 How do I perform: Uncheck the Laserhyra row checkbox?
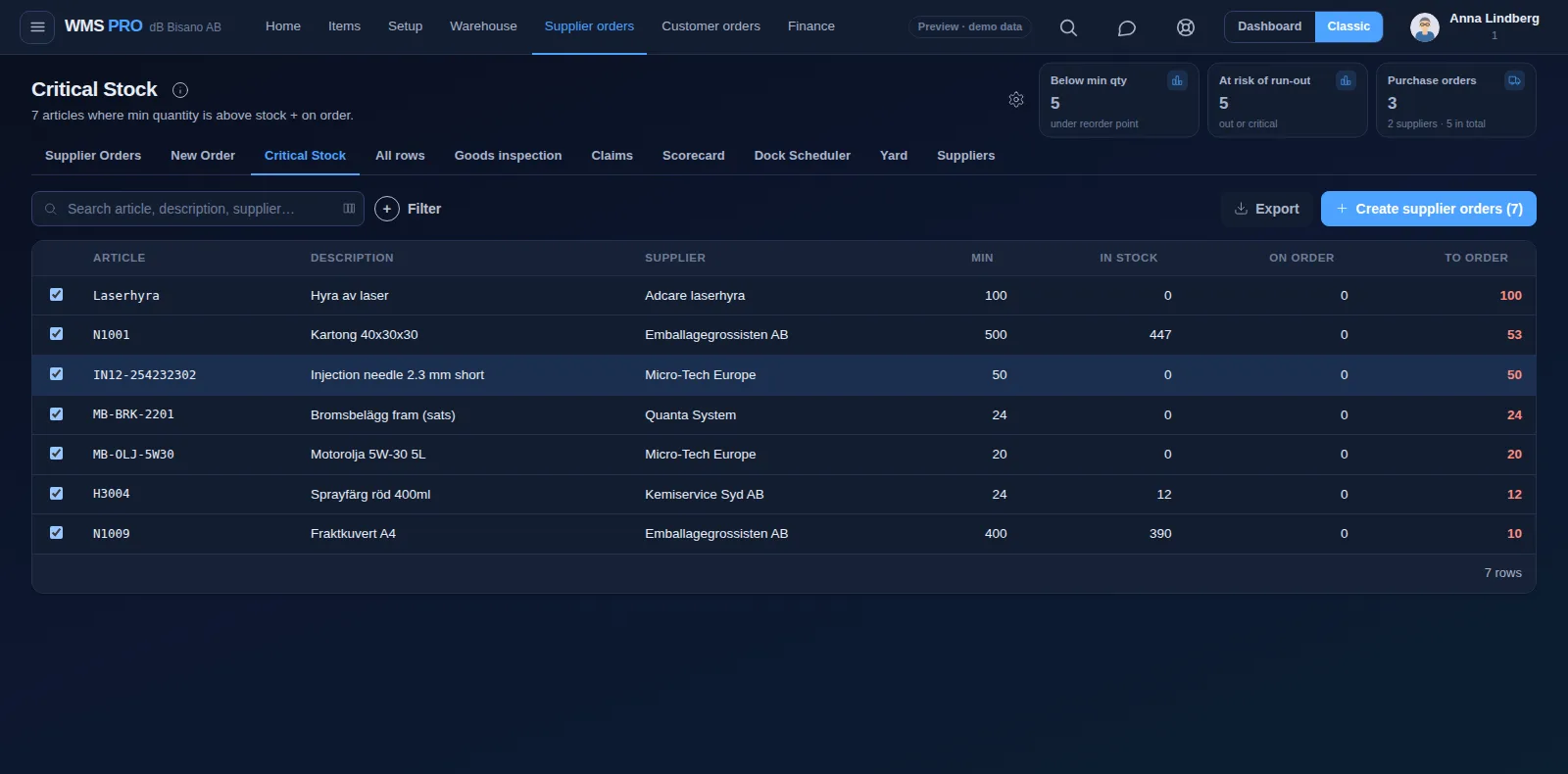pyautogui.click(x=56, y=295)
